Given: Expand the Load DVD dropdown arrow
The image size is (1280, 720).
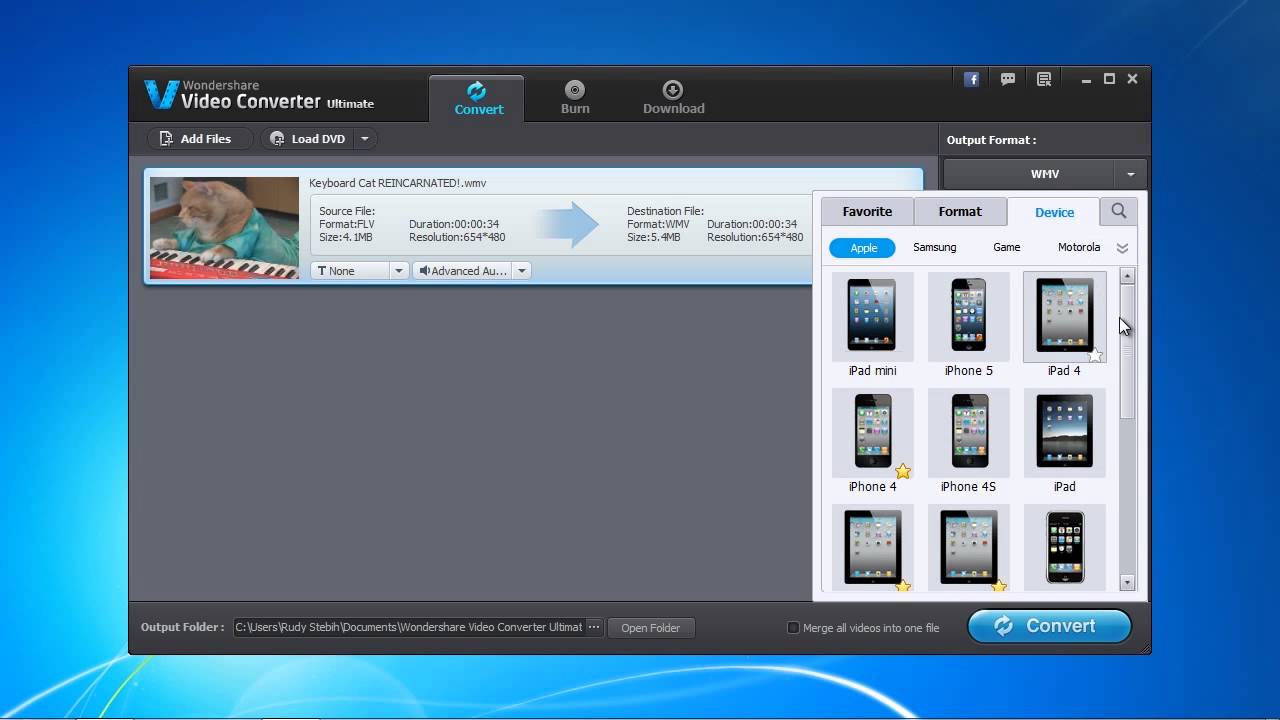Looking at the screenshot, I should pos(365,139).
